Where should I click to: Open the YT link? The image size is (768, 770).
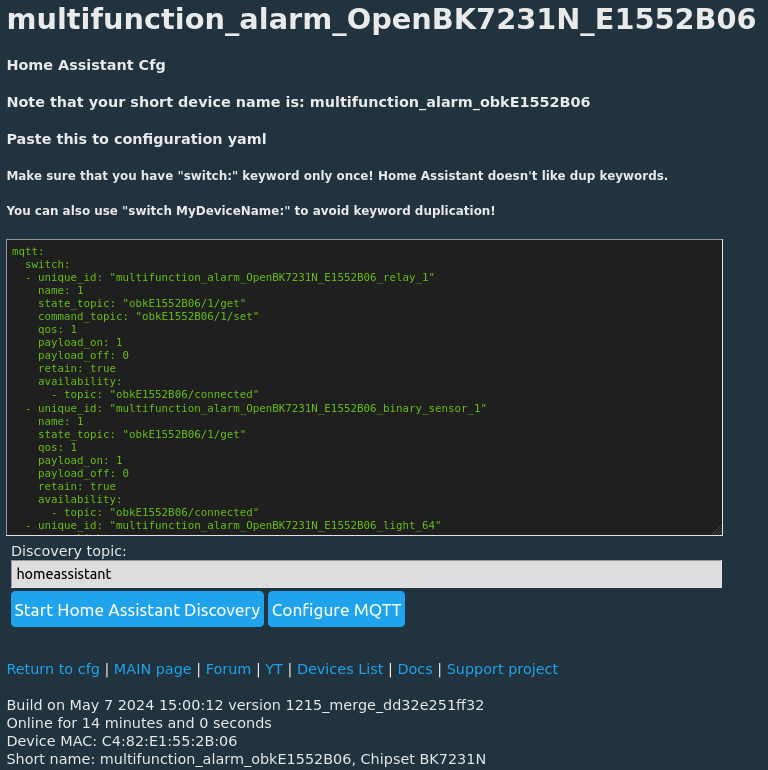274,669
